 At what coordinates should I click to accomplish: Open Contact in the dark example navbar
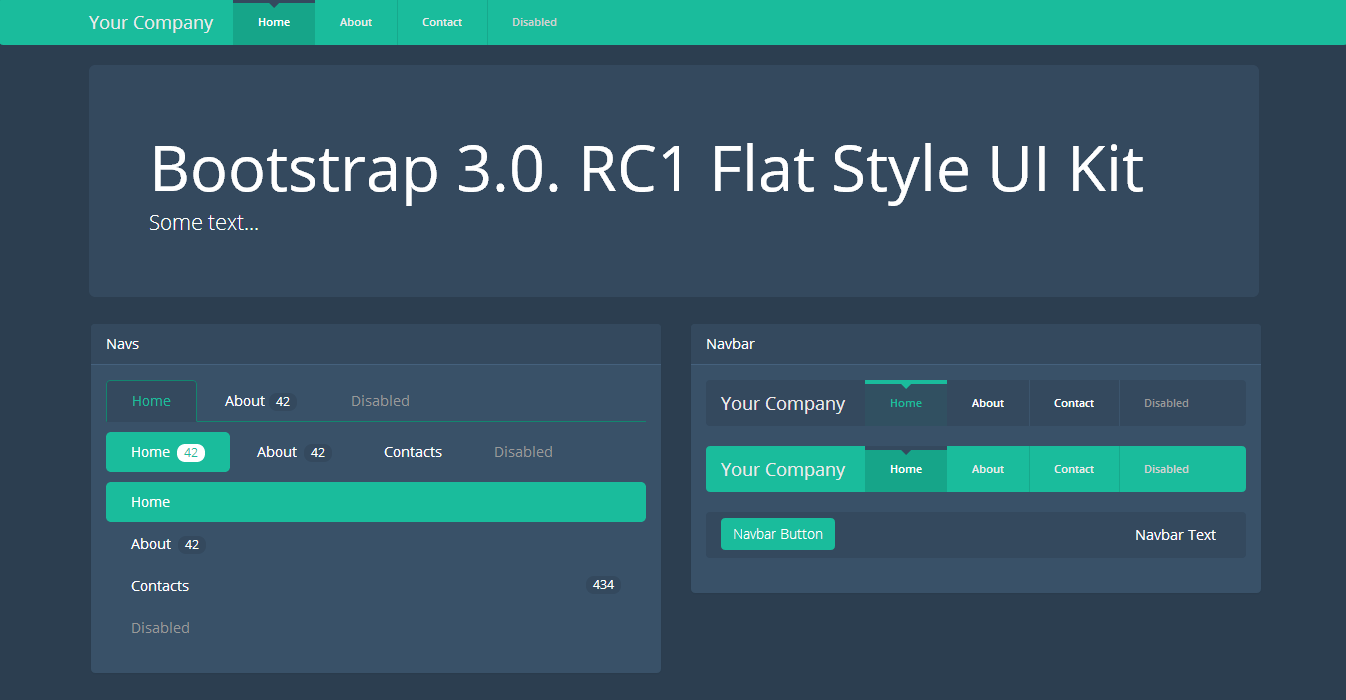click(x=1074, y=404)
